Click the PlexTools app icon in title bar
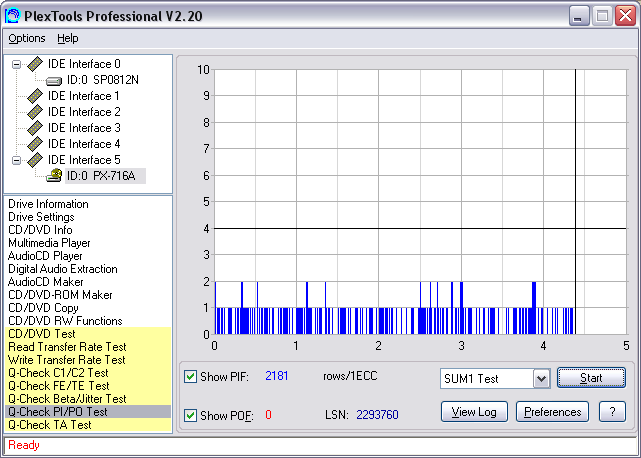641x458 pixels. pyautogui.click(x=12, y=16)
